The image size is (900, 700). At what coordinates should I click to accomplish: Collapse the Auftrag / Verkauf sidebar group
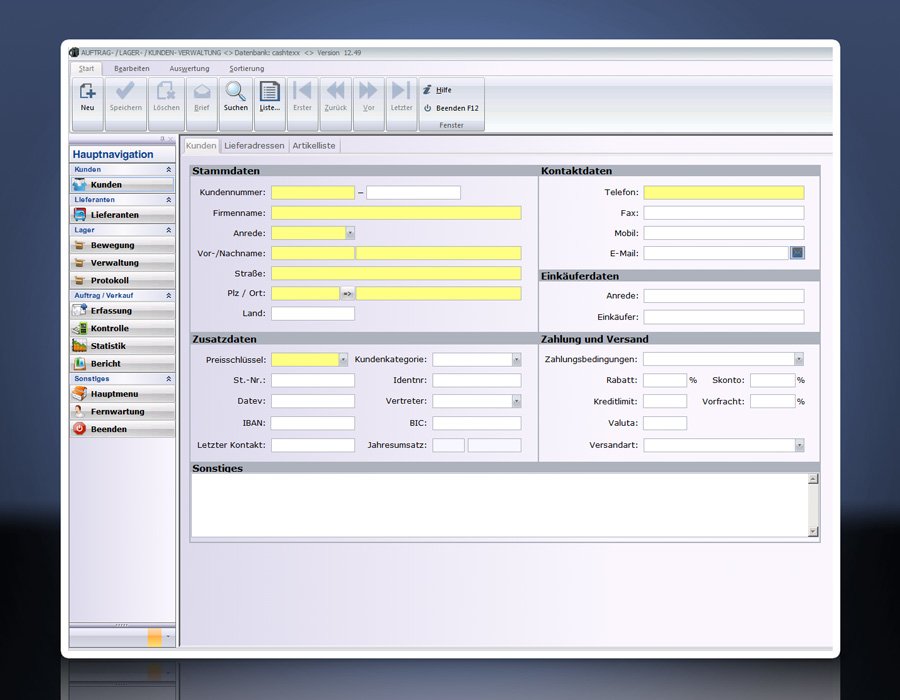(168, 296)
